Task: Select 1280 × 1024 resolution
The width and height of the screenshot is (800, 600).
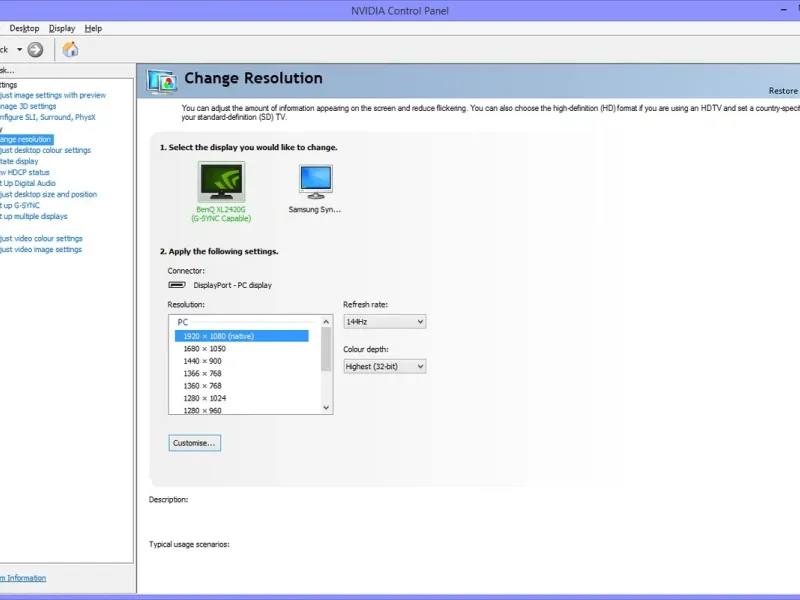Action: pos(205,398)
